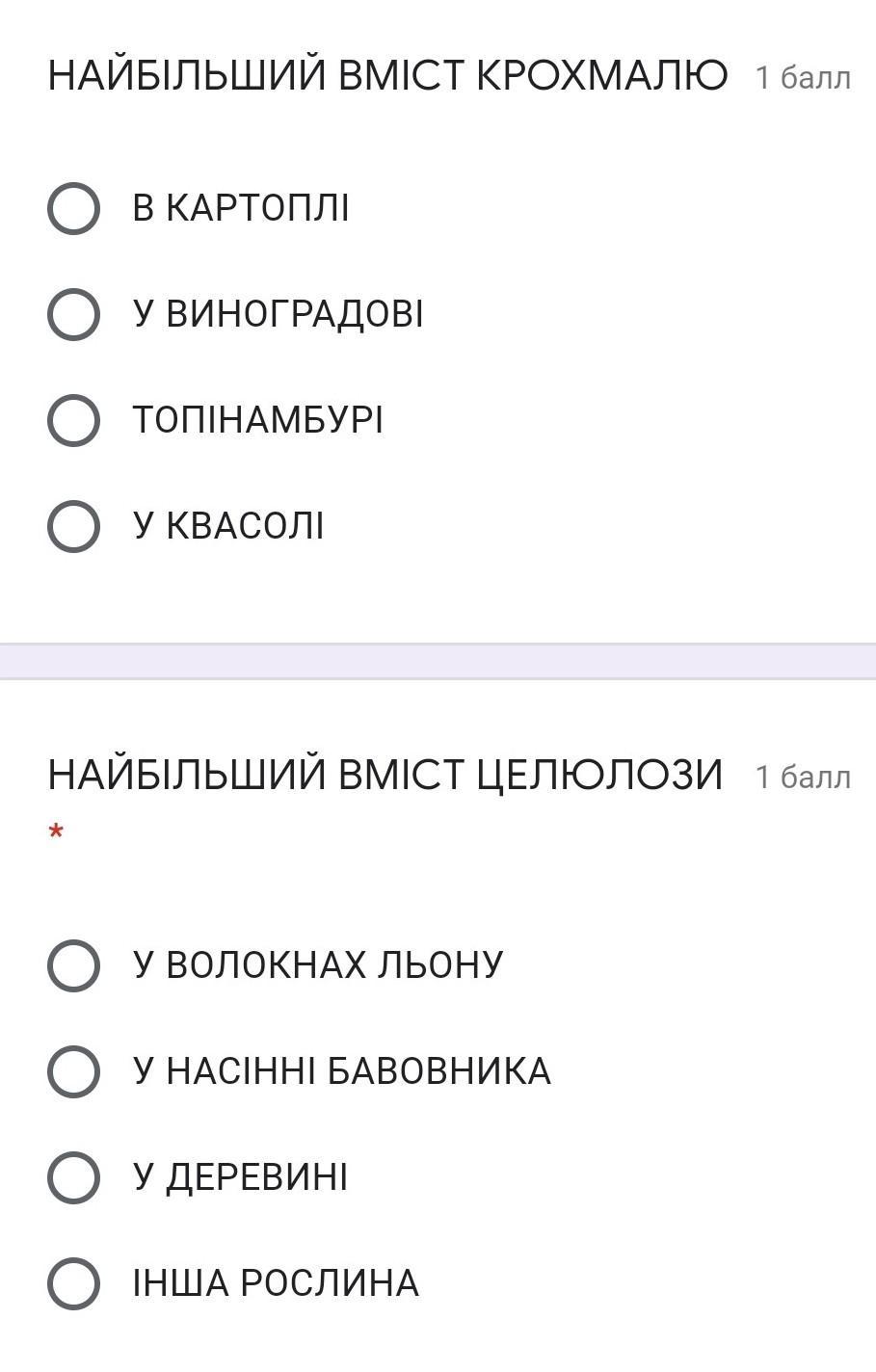Image resolution: width=876 pixels, height=1372 pixels.
Task: Click the У ВИНОГРАДОВІ answer label text
Action: (x=278, y=314)
